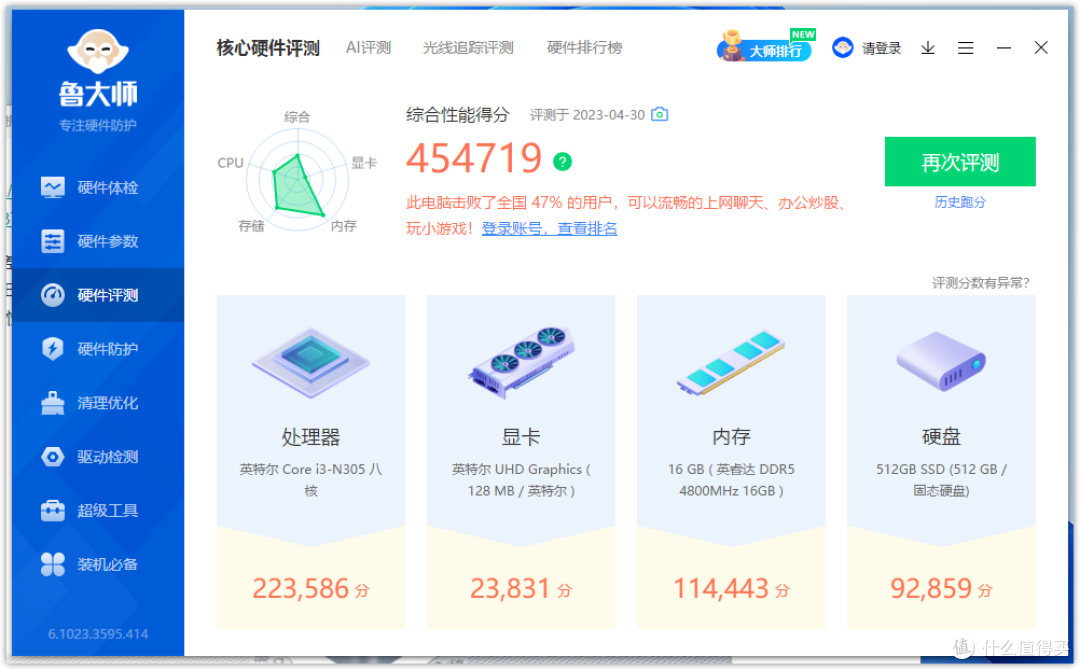Click the 综合性能得分 heading
The height and width of the screenshot is (670, 1080).
tap(457, 115)
